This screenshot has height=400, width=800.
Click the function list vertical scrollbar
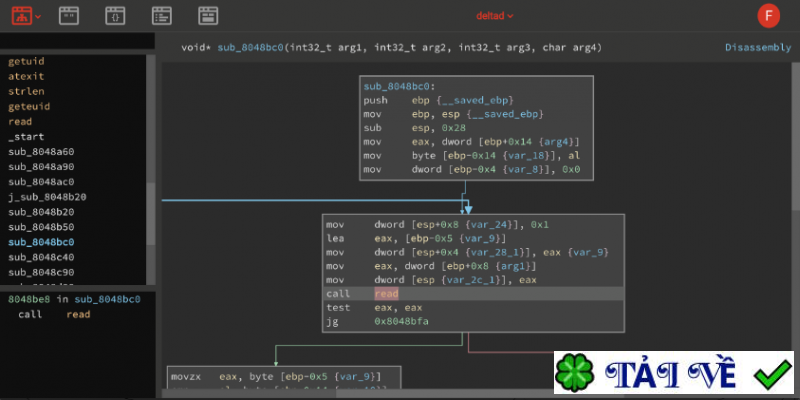pos(151,210)
